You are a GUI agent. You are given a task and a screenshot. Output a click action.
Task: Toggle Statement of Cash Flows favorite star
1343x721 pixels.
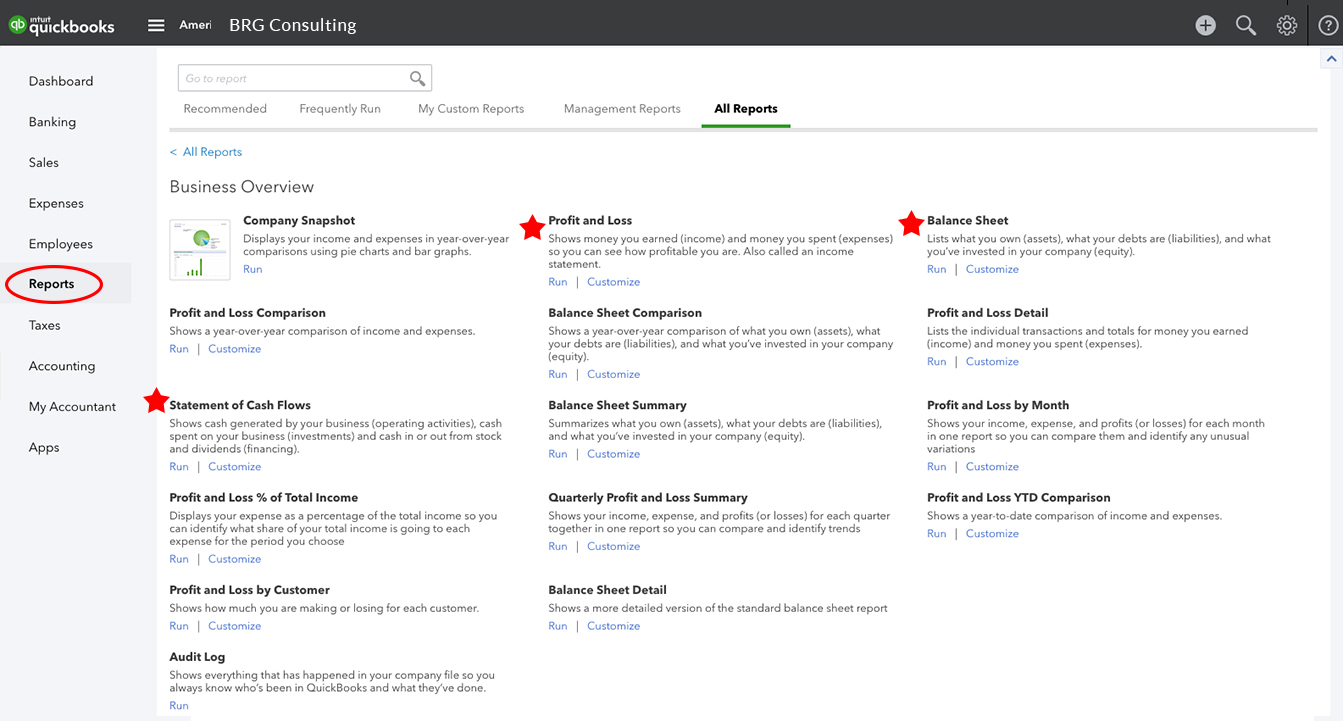[x=156, y=401]
